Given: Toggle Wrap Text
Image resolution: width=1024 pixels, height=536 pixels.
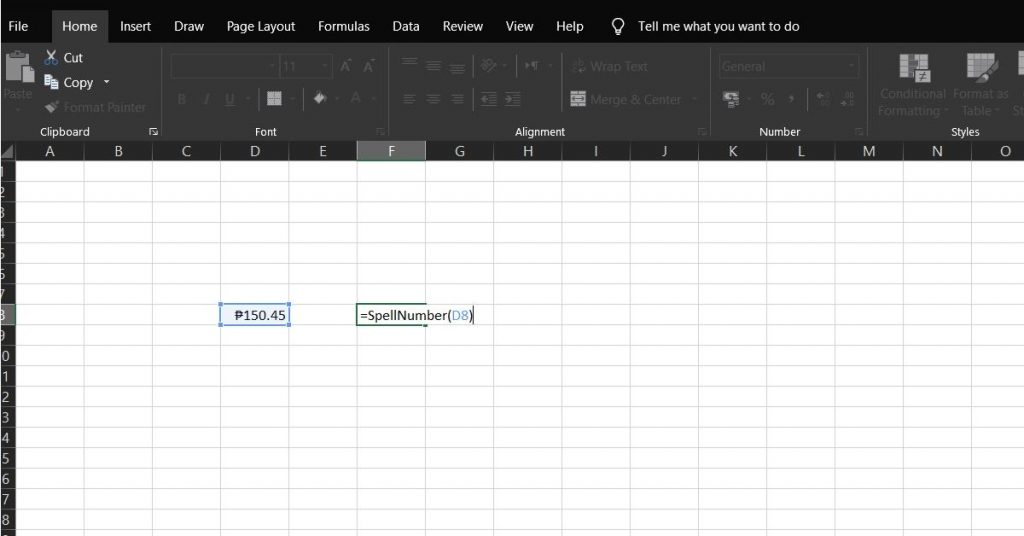Looking at the screenshot, I should coord(609,66).
